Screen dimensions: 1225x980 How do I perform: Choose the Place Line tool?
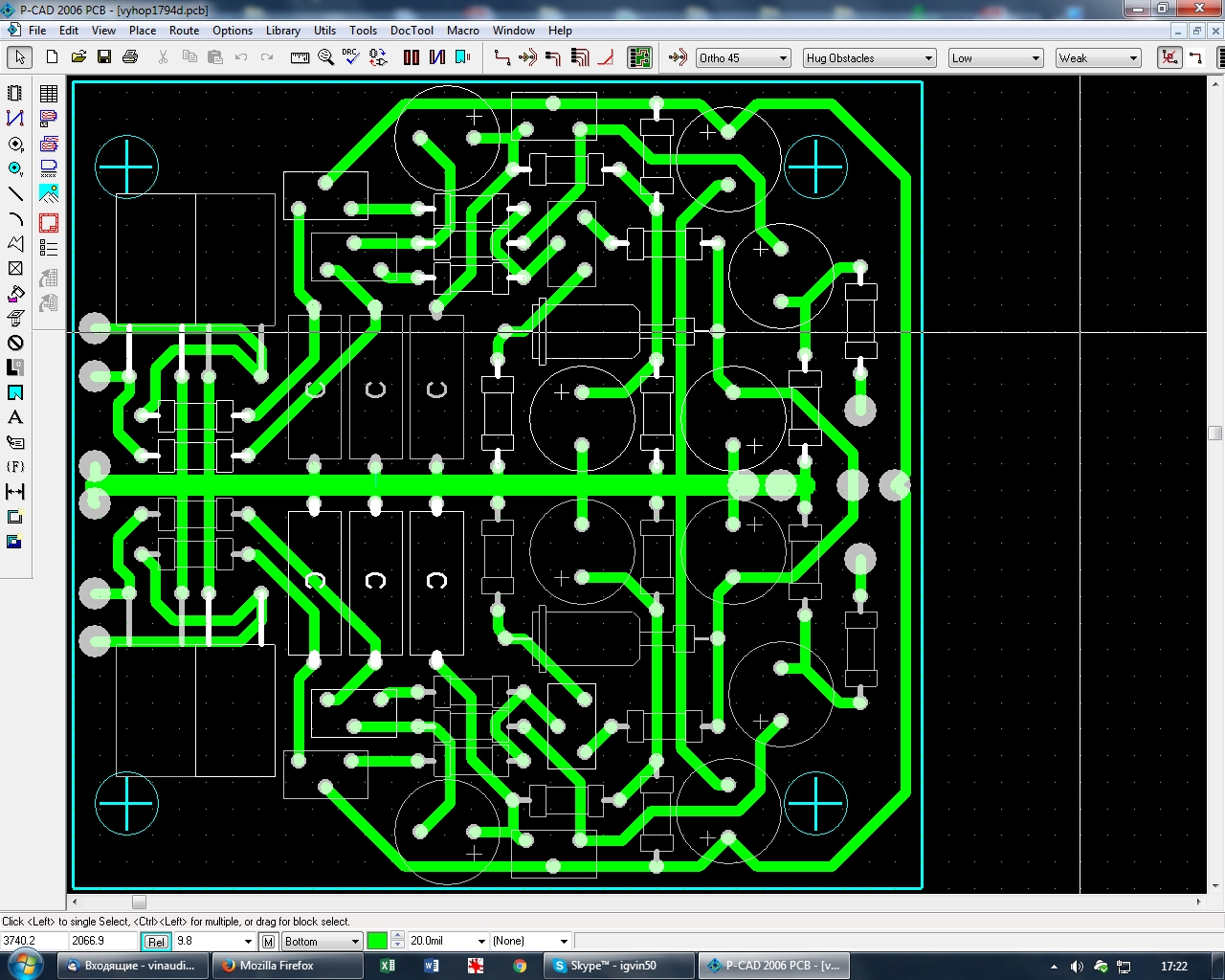(x=15, y=193)
